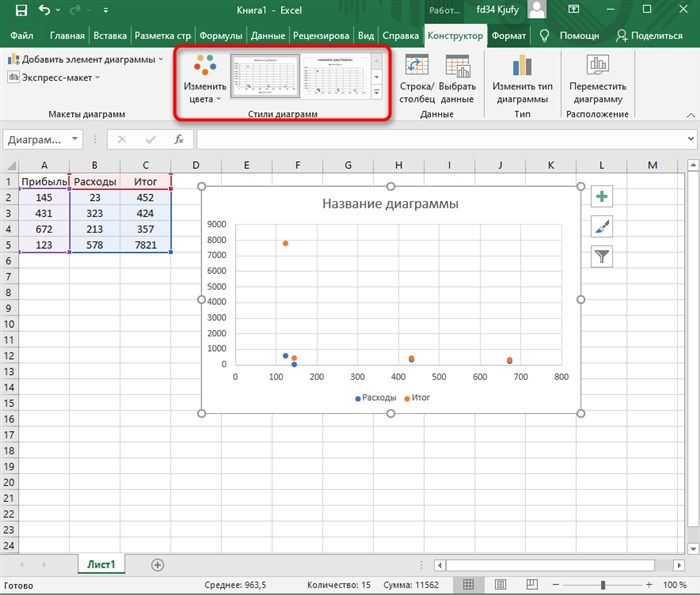The width and height of the screenshot is (700, 595).
Task: Expand the Quick Layout (Экспресс-макет) dropdown
Action: coord(54,78)
